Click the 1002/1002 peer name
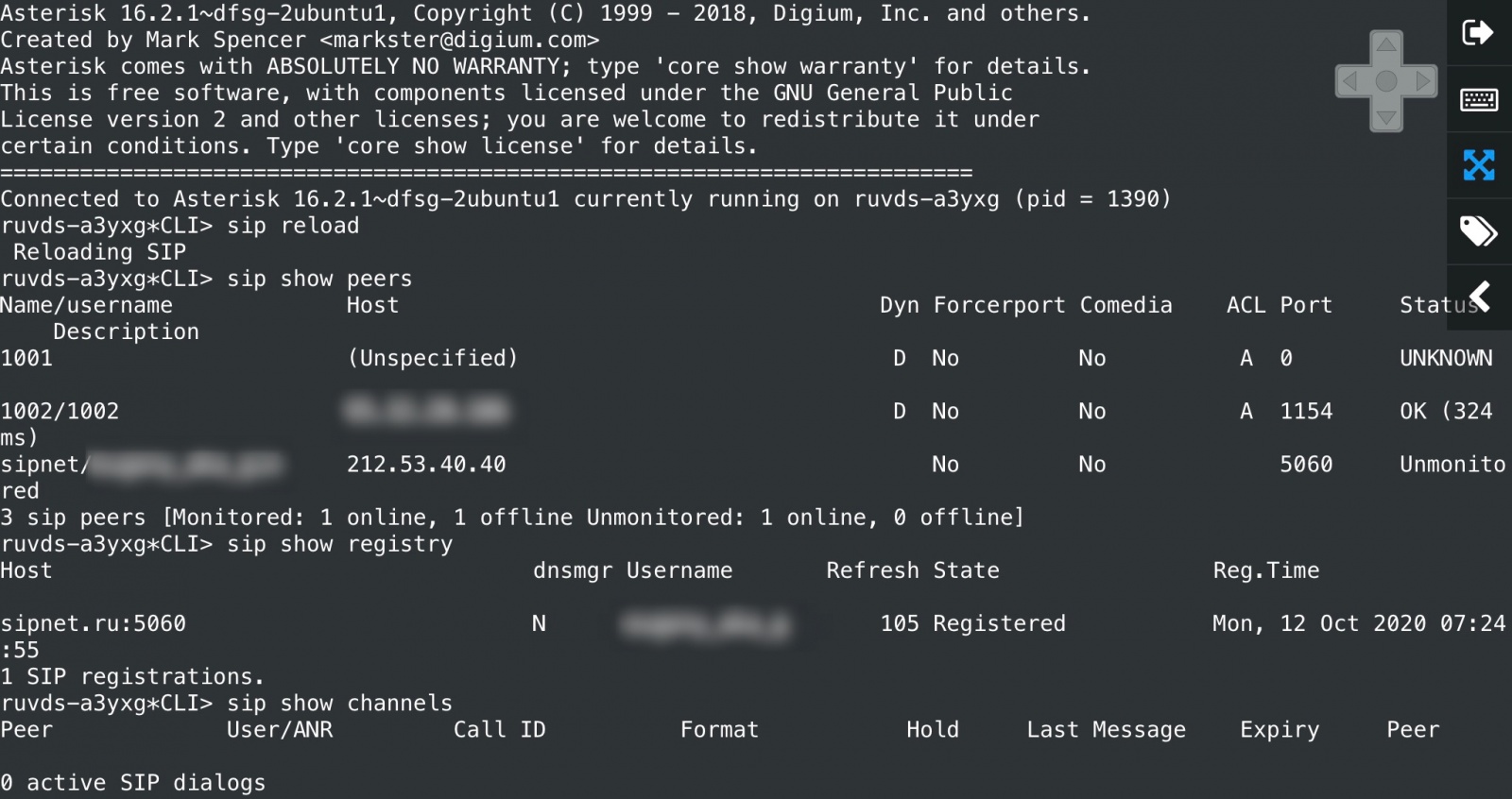 pos(60,411)
